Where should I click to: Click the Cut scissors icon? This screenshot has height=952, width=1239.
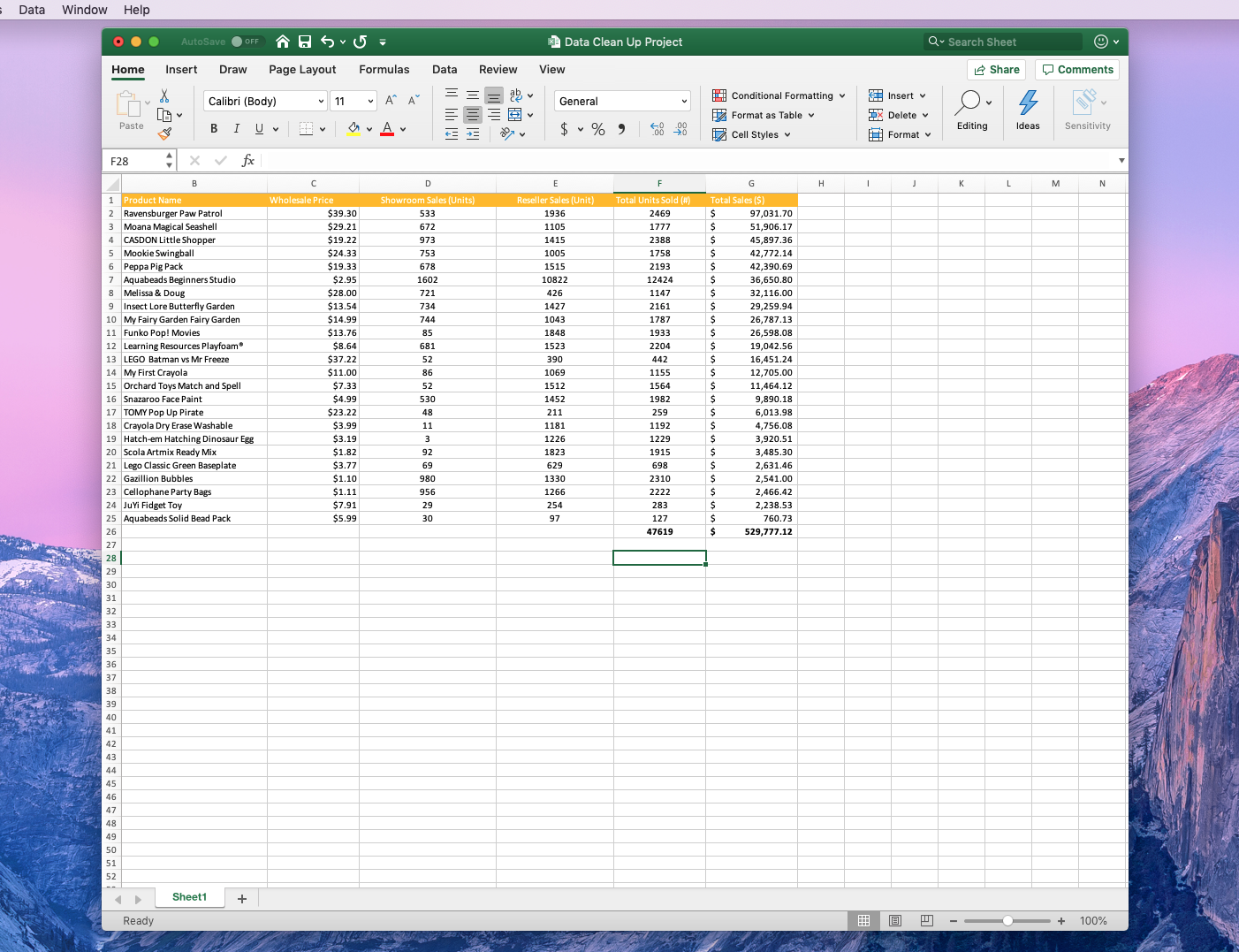(x=164, y=96)
